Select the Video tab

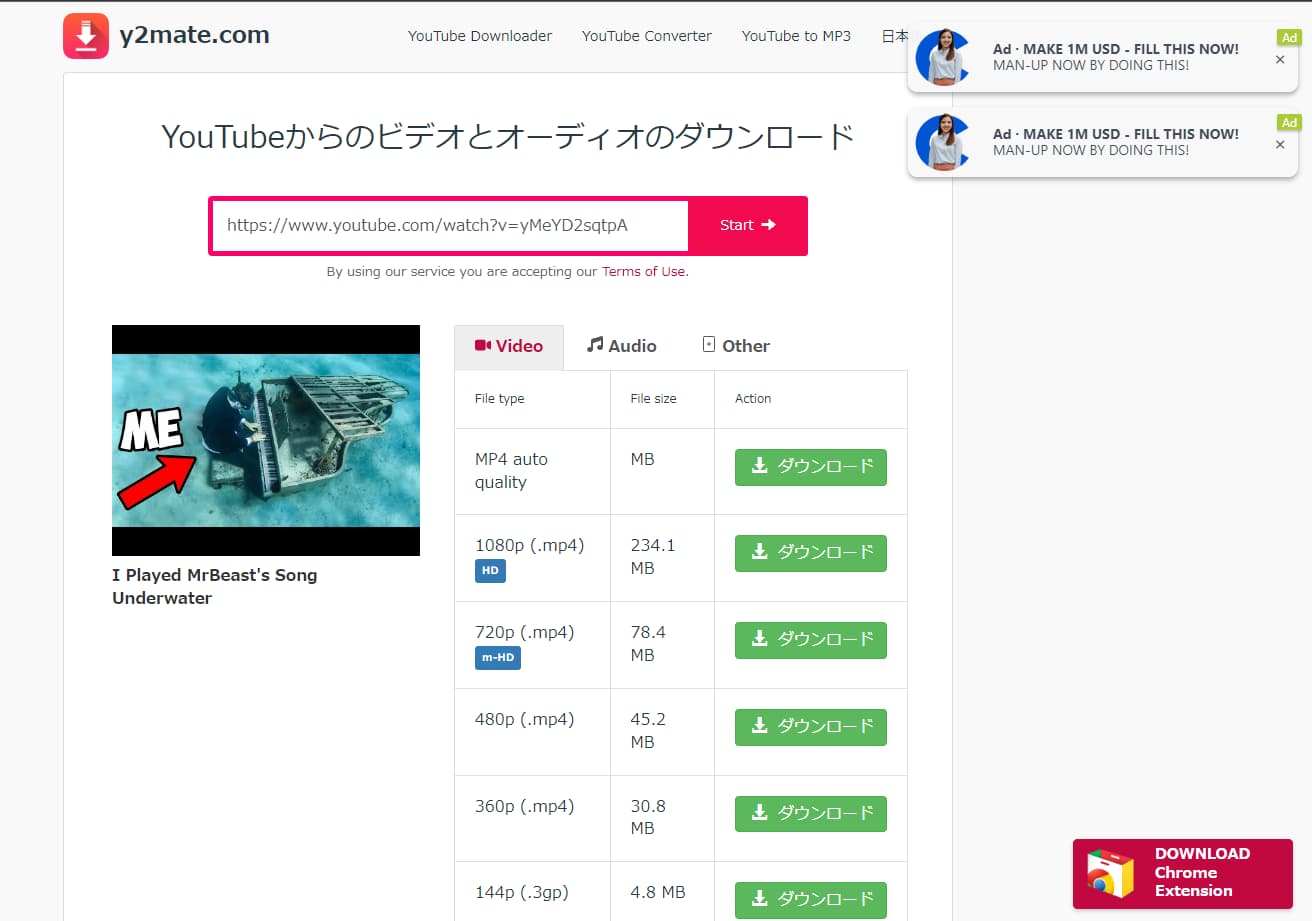pos(509,346)
